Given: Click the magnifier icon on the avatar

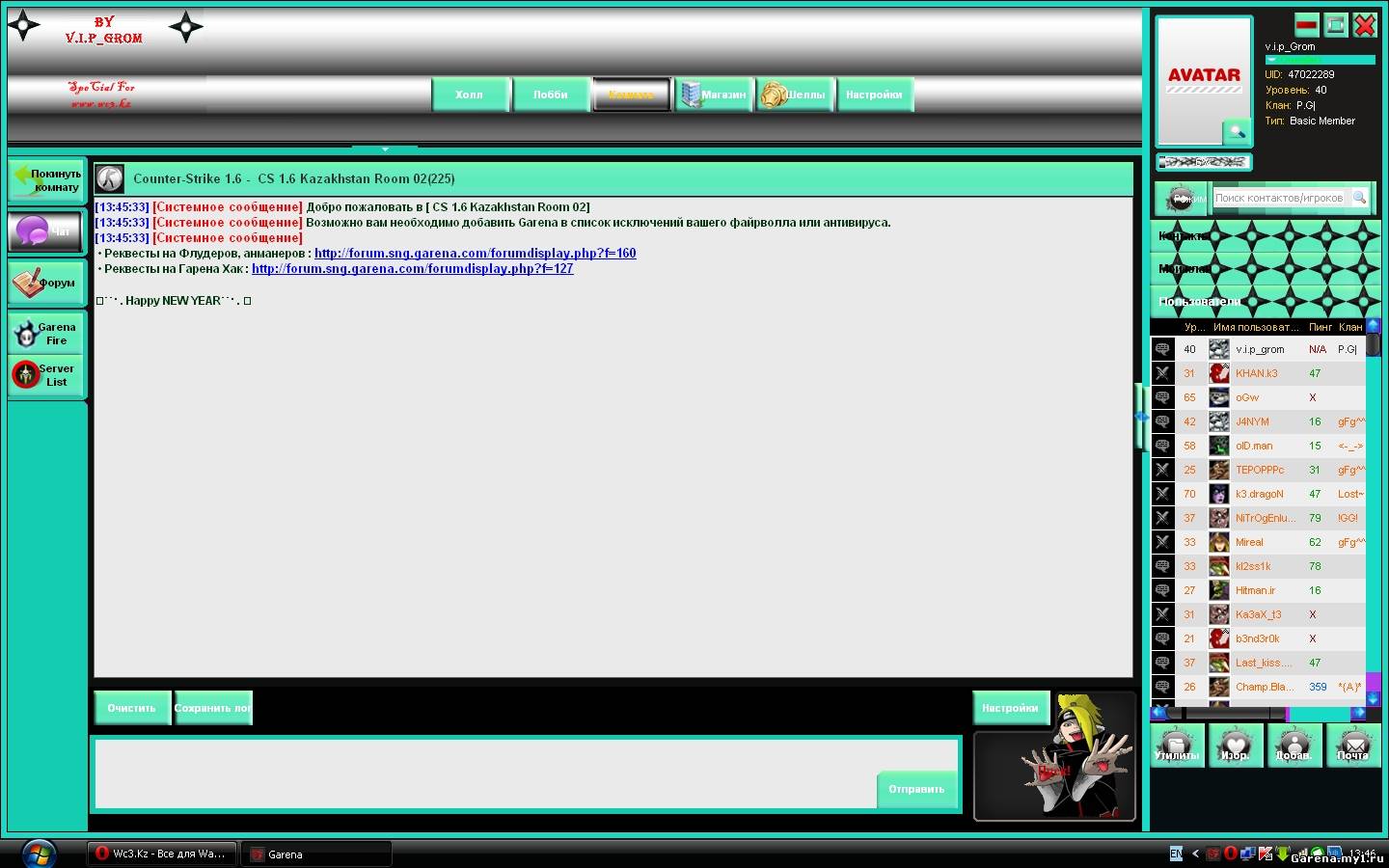Looking at the screenshot, I should tap(1236, 131).
